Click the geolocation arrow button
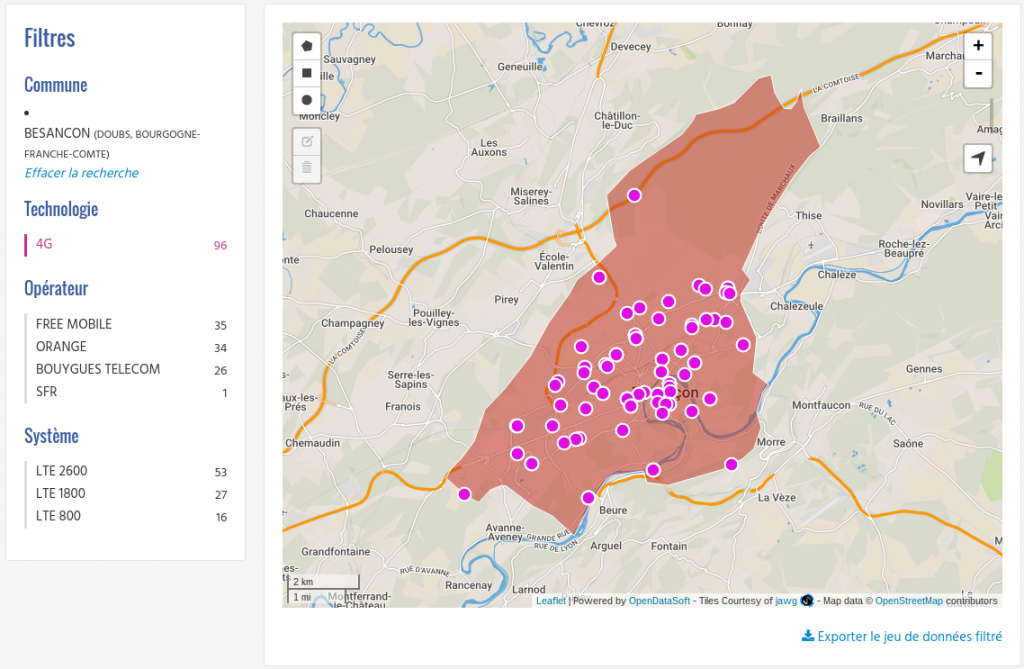The image size is (1024, 669). (978, 159)
